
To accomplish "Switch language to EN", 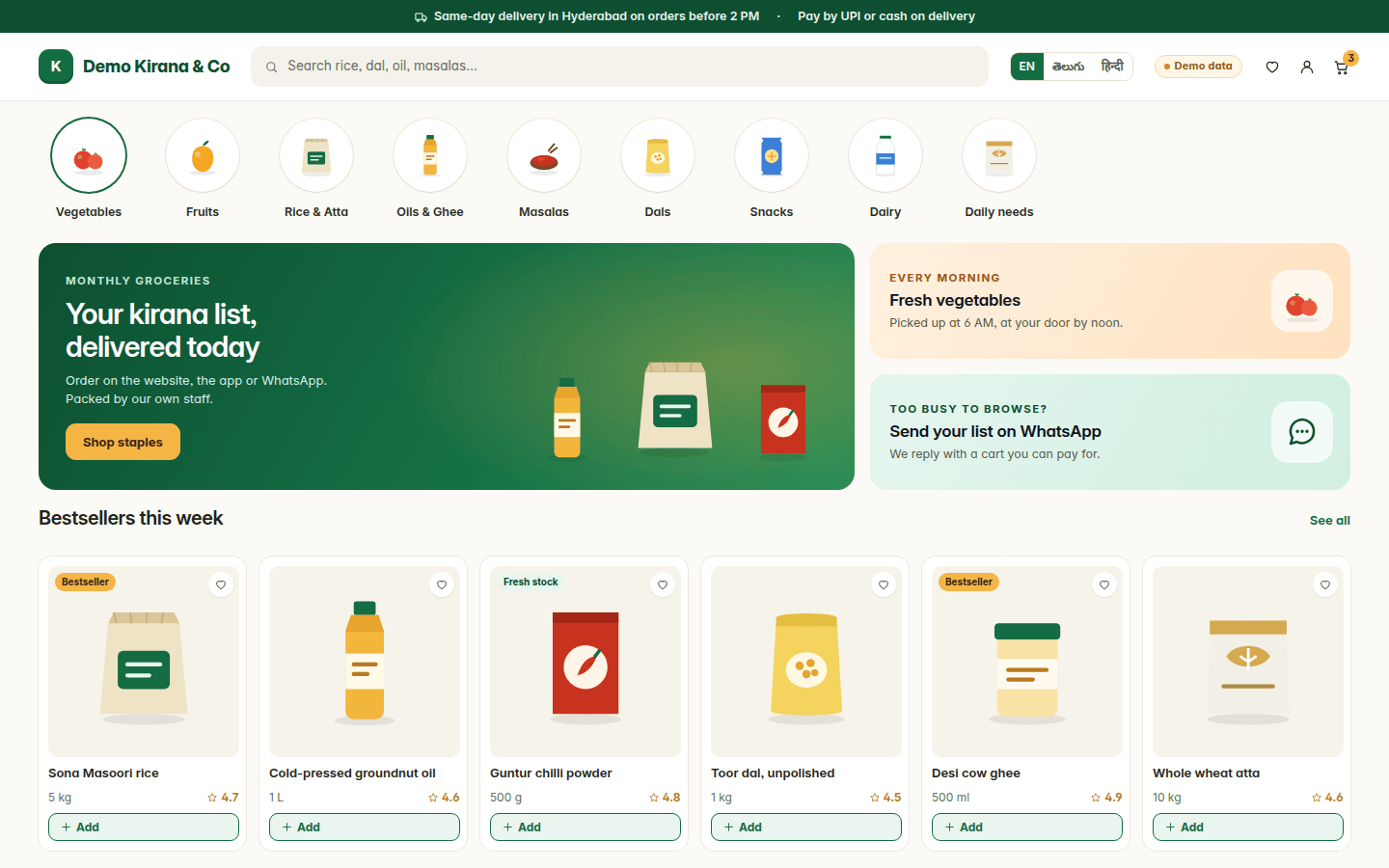I will [x=1027, y=67].
